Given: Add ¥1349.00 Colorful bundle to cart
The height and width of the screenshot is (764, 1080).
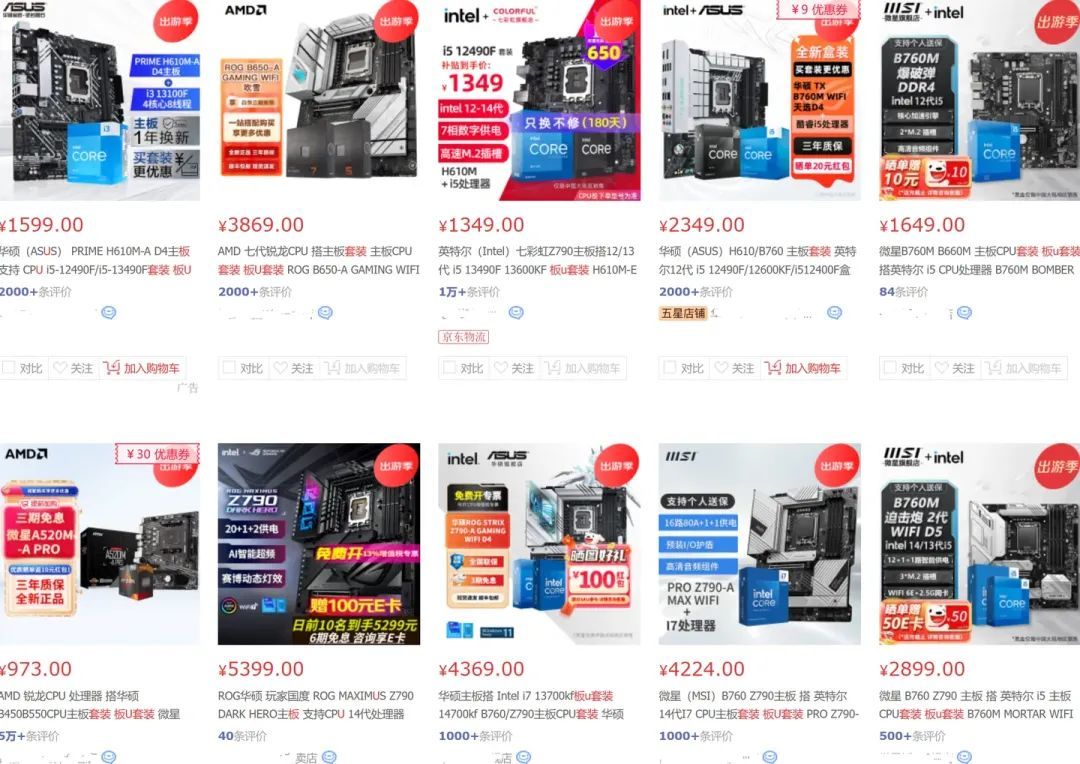Looking at the screenshot, I should point(582,369).
